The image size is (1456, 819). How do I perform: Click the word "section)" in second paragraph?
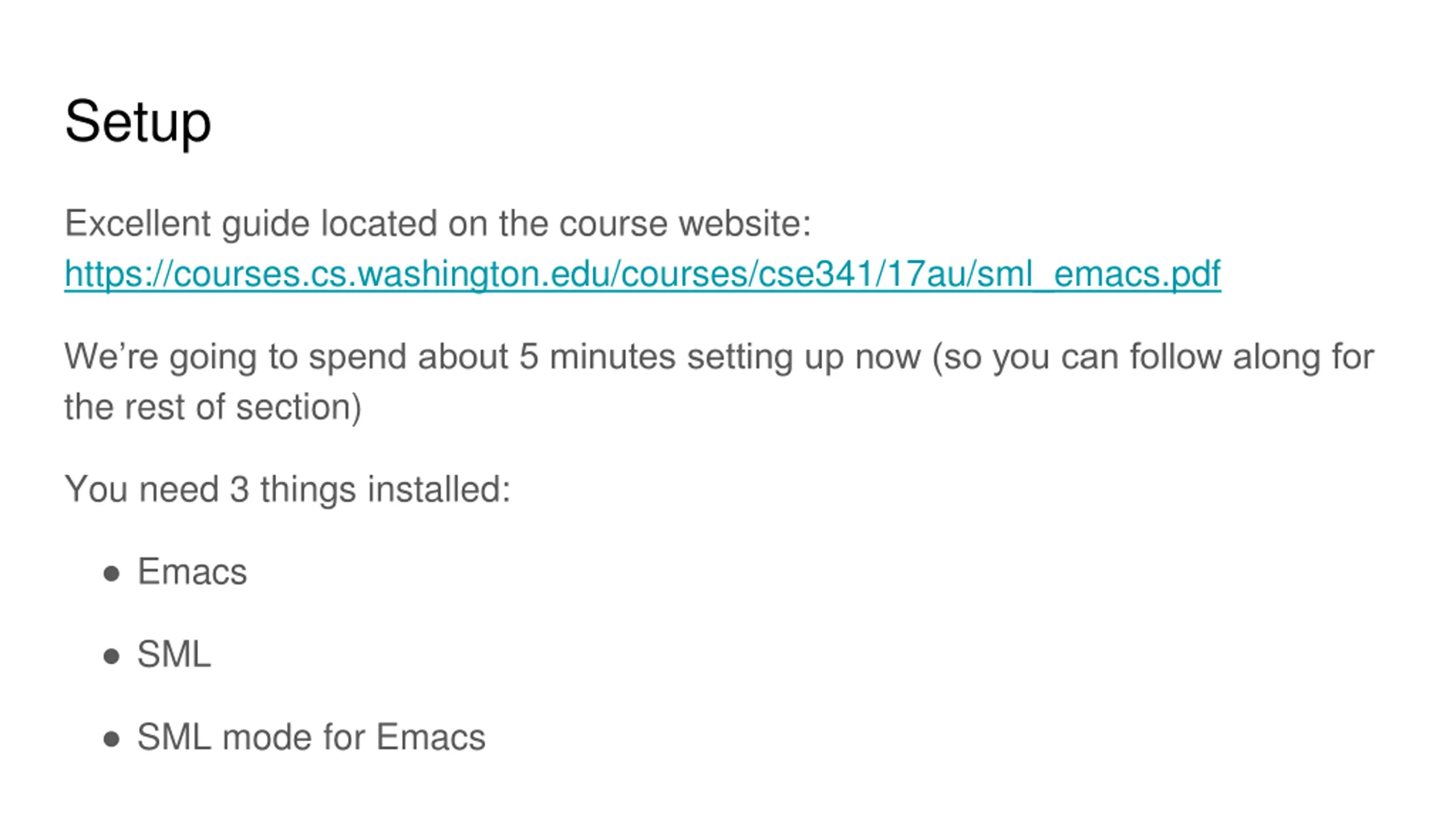click(x=299, y=407)
